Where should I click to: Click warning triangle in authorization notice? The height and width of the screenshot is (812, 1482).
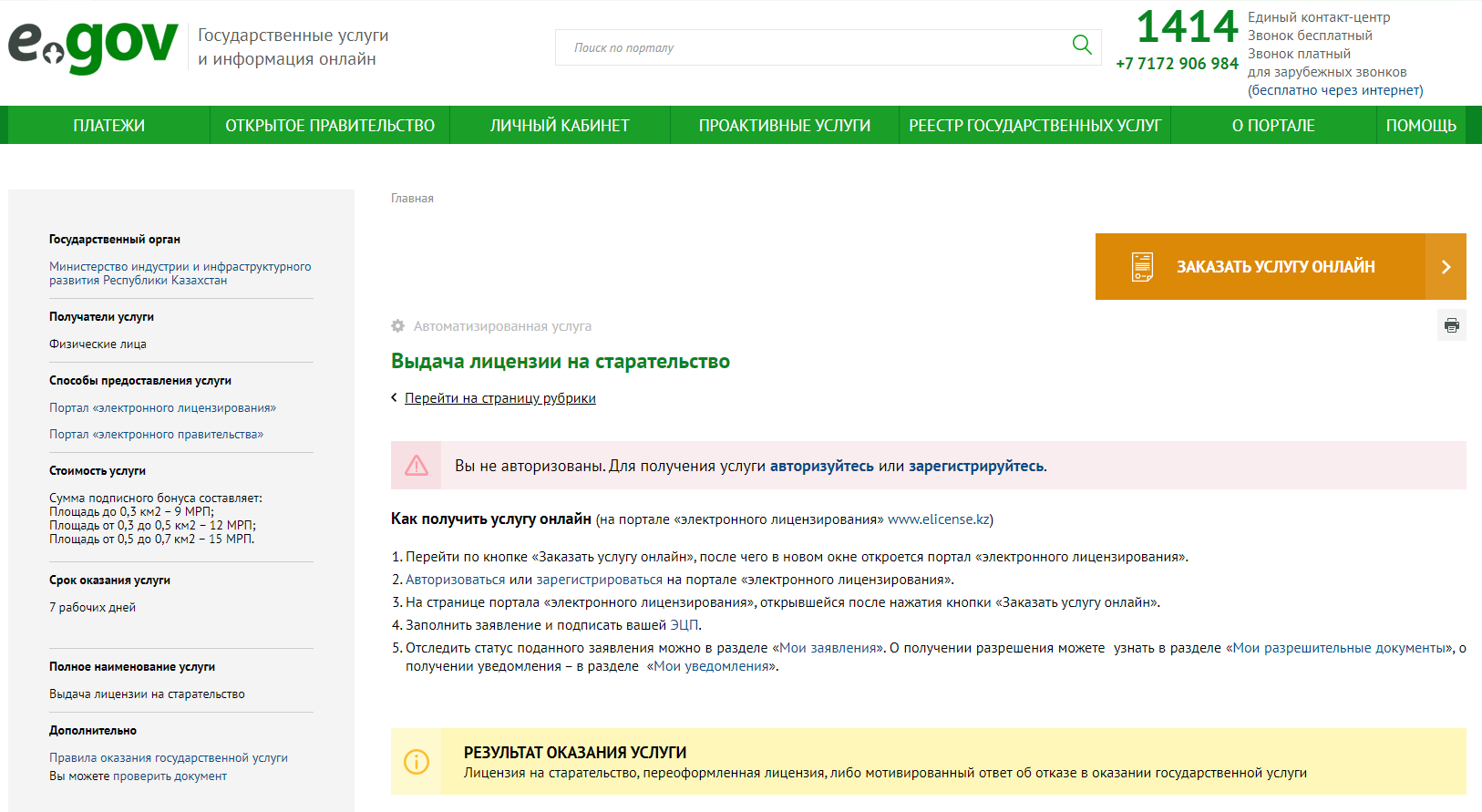coord(417,466)
